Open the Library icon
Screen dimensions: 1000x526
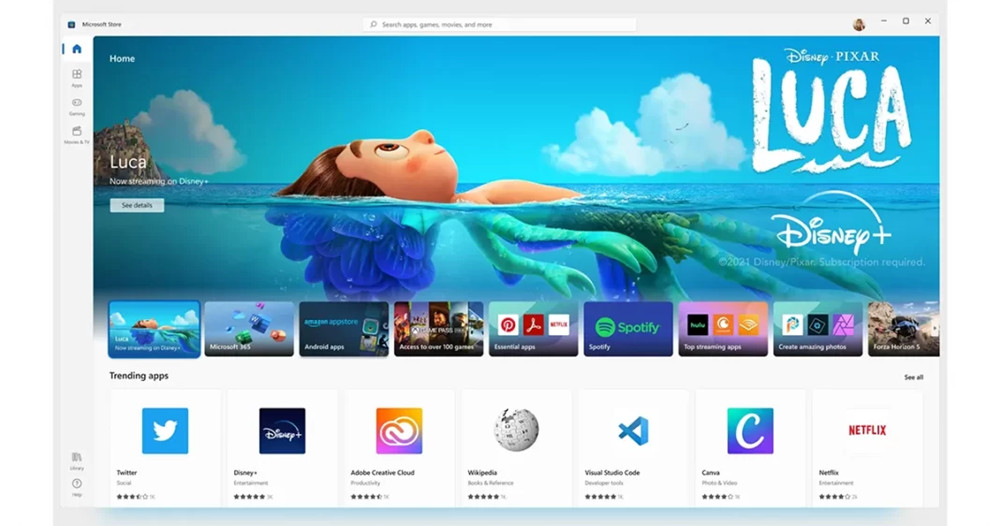77,459
